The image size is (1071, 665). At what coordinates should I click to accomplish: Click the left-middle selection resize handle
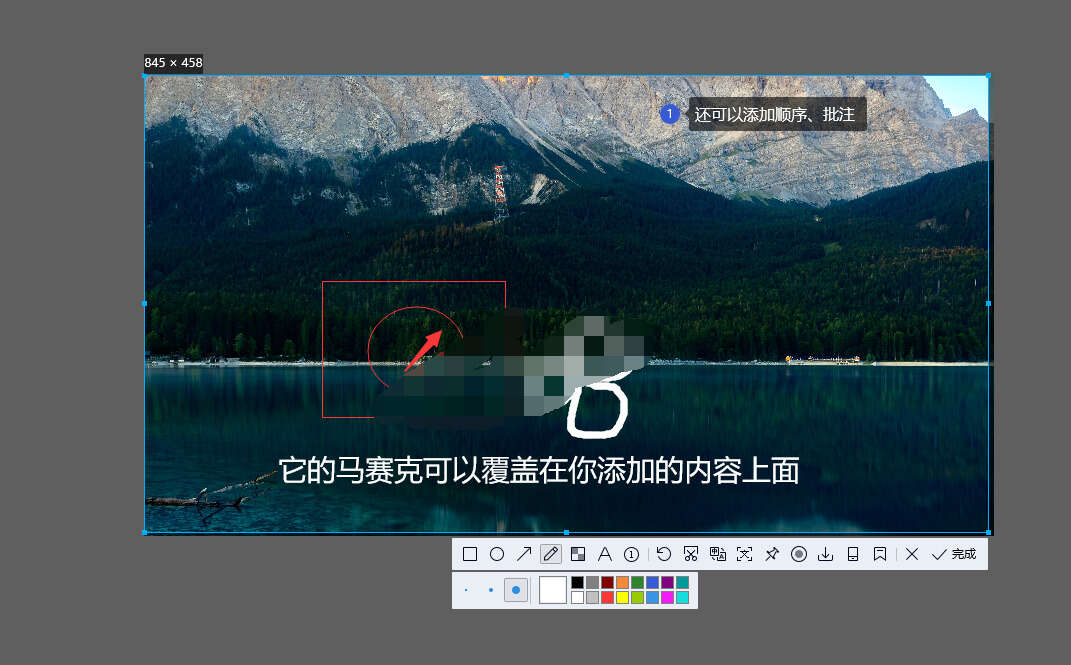145,303
